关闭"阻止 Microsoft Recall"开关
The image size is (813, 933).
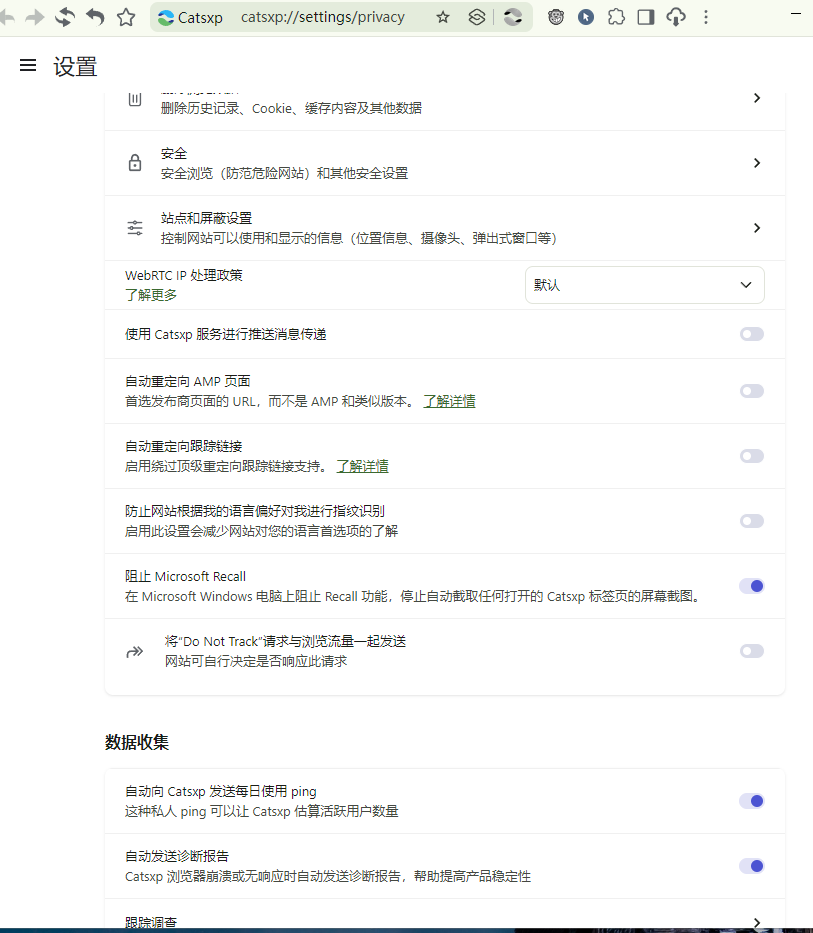pos(751,586)
